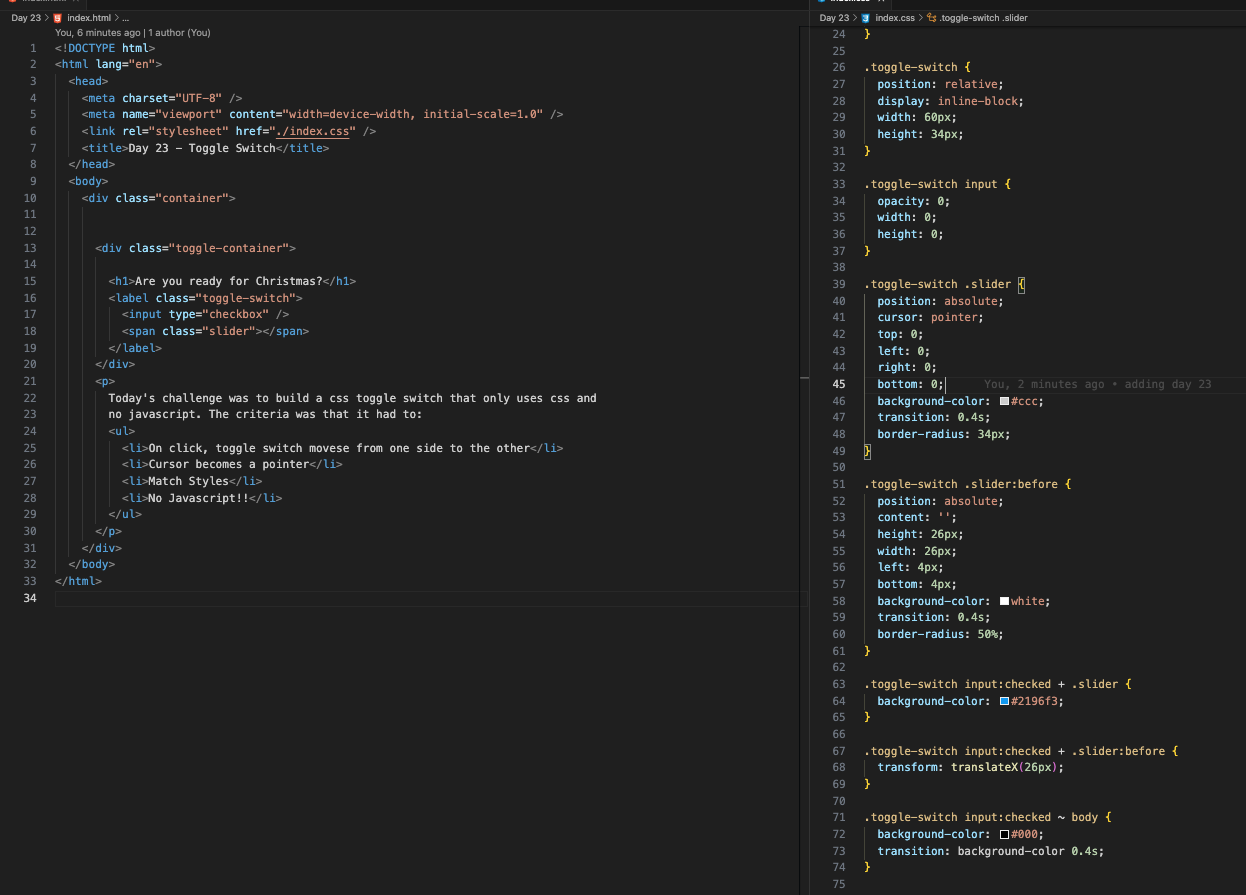Image resolution: width=1246 pixels, height=895 pixels.
Task: Expand the Day 23 breadcrumb above index.html
Action: click(25, 18)
